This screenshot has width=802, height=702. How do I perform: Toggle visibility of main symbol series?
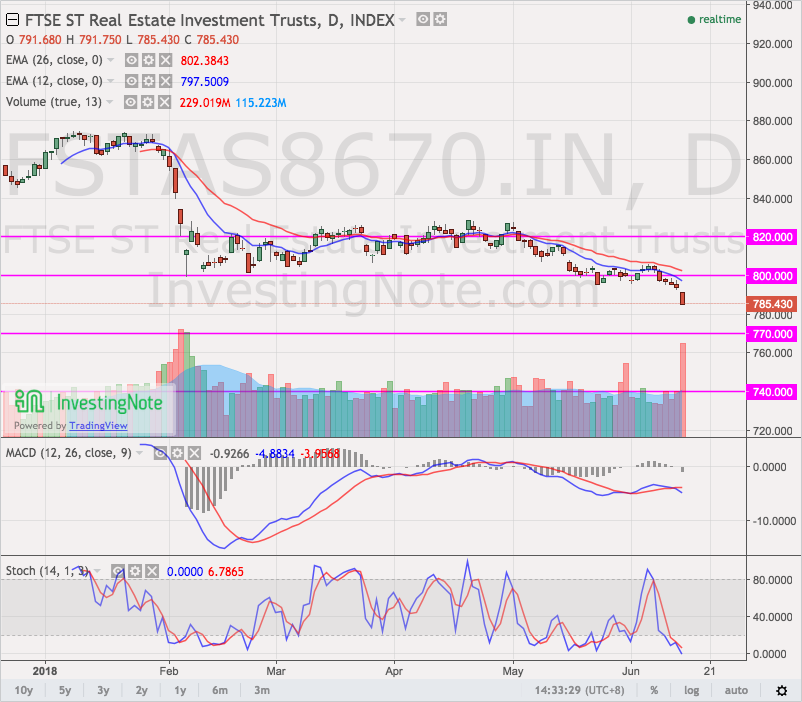click(424, 19)
